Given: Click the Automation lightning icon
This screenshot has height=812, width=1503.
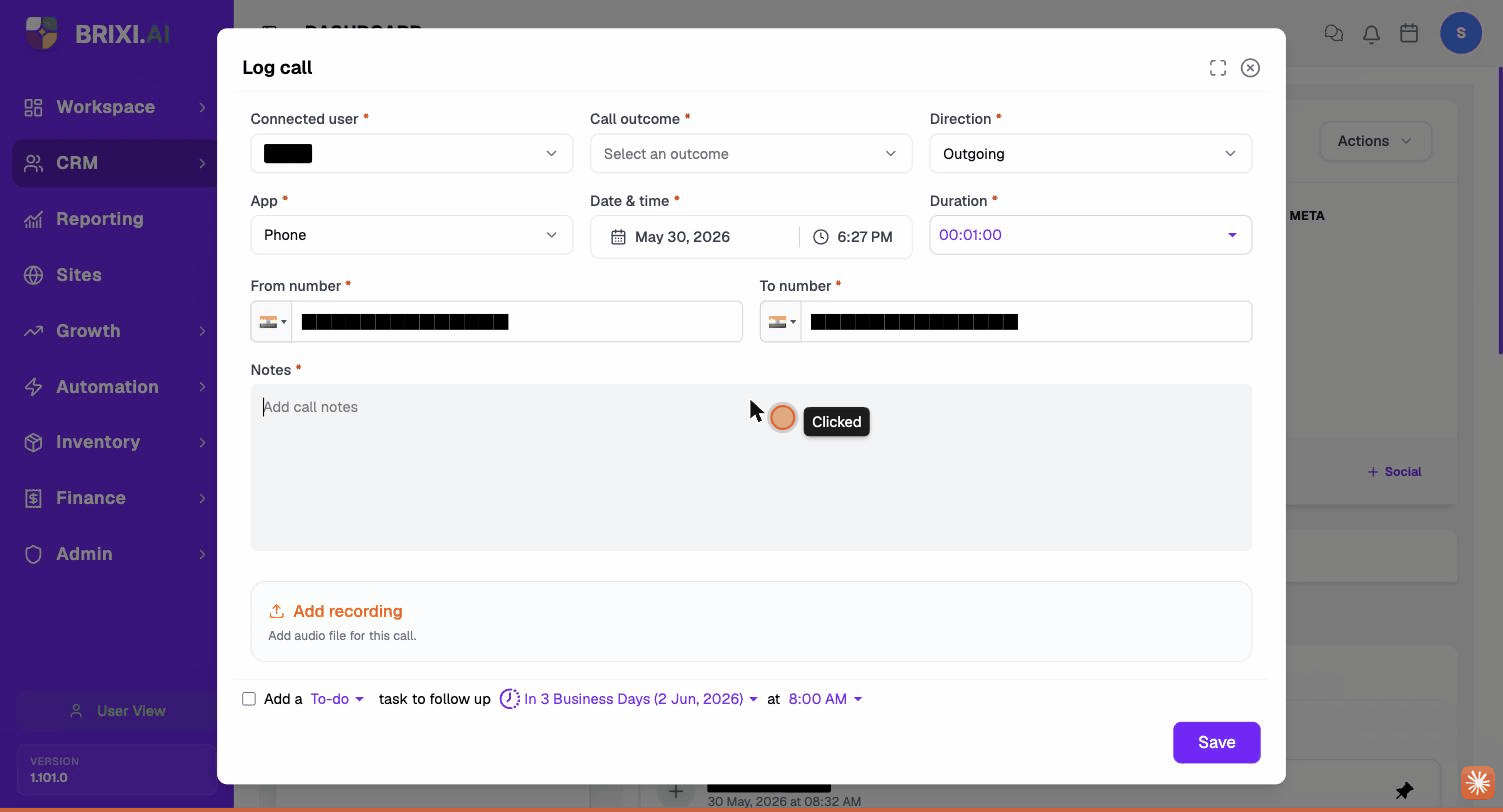Looking at the screenshot, I should point(33,387).
